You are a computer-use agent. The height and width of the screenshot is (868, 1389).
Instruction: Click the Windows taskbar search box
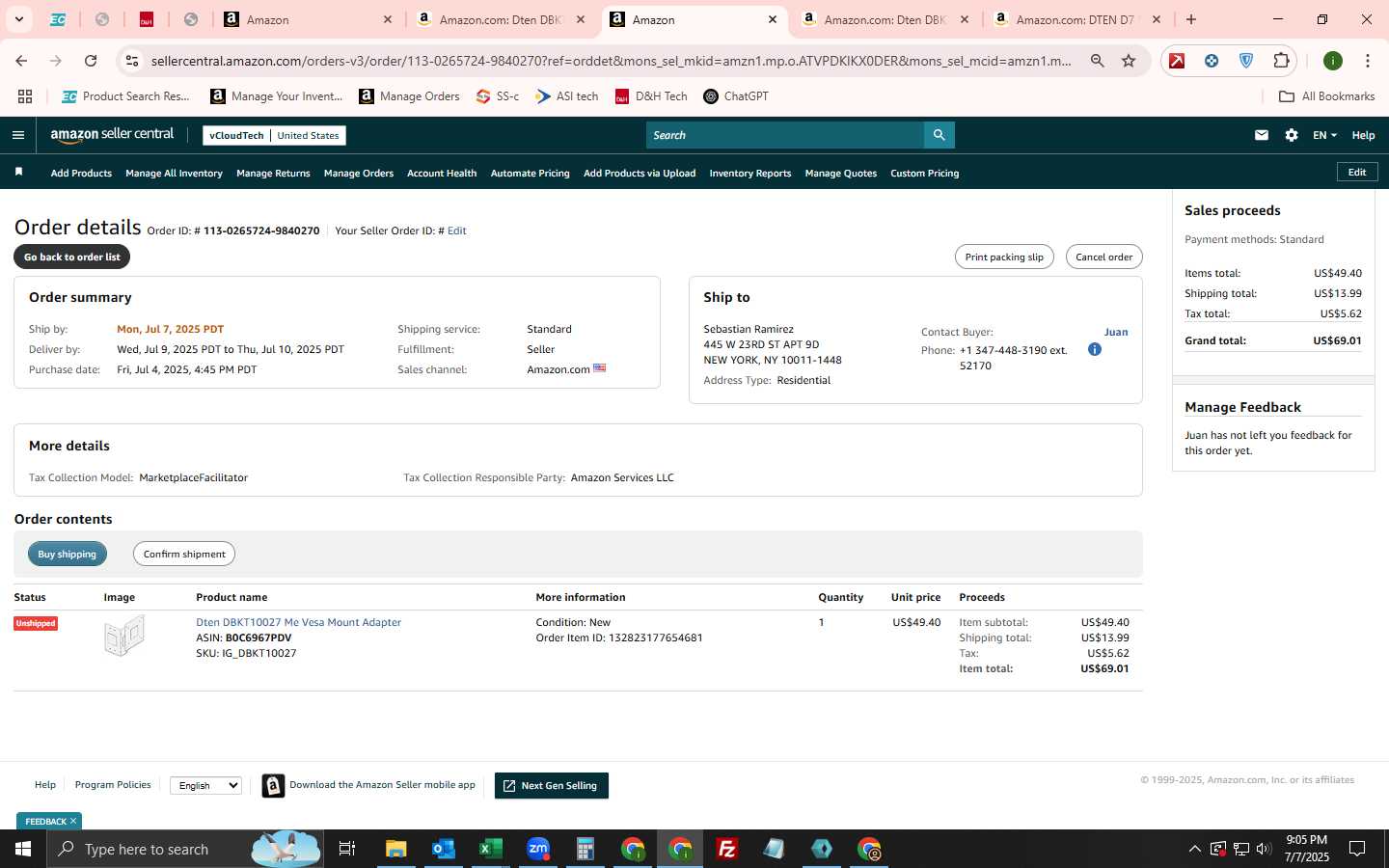point(183,849)
